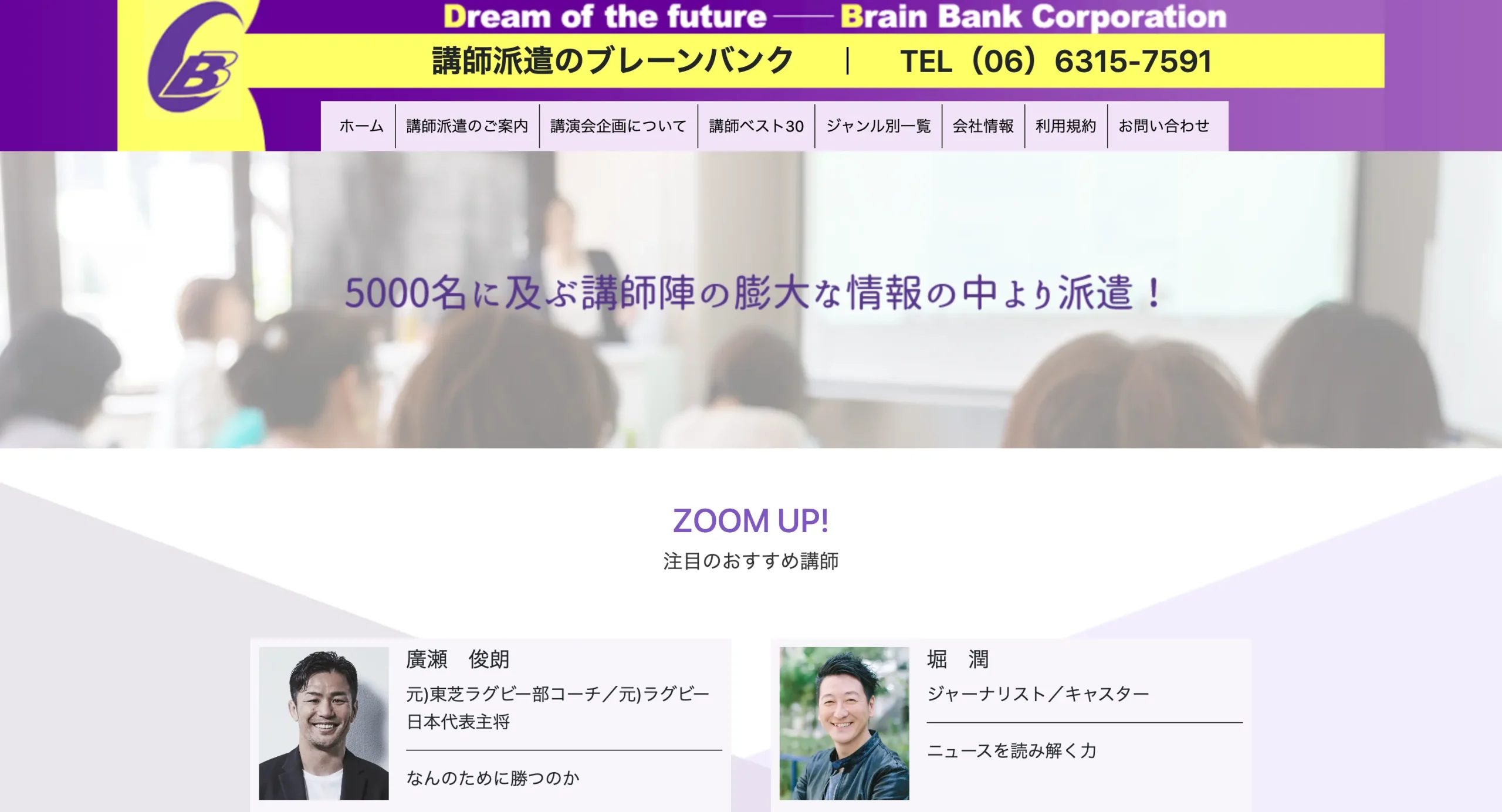Screen dimensions: 1502x812
Task: Select ジャンル別一覧 in navigation bar
Action: click(x=878, y=126)
